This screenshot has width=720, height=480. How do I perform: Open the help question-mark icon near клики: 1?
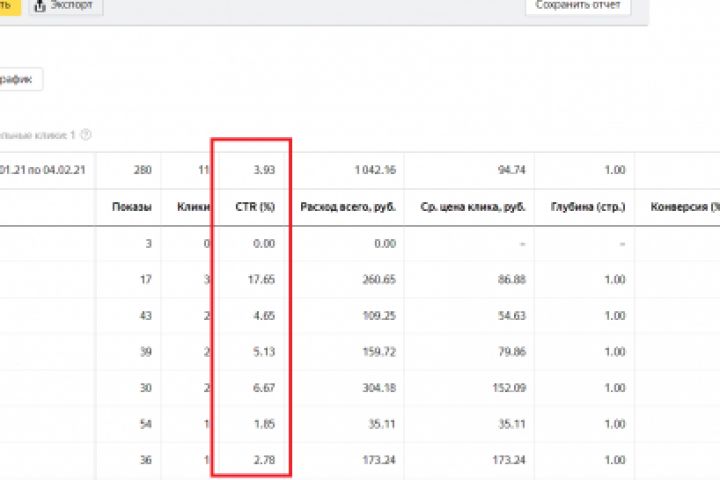pos(86,135)
